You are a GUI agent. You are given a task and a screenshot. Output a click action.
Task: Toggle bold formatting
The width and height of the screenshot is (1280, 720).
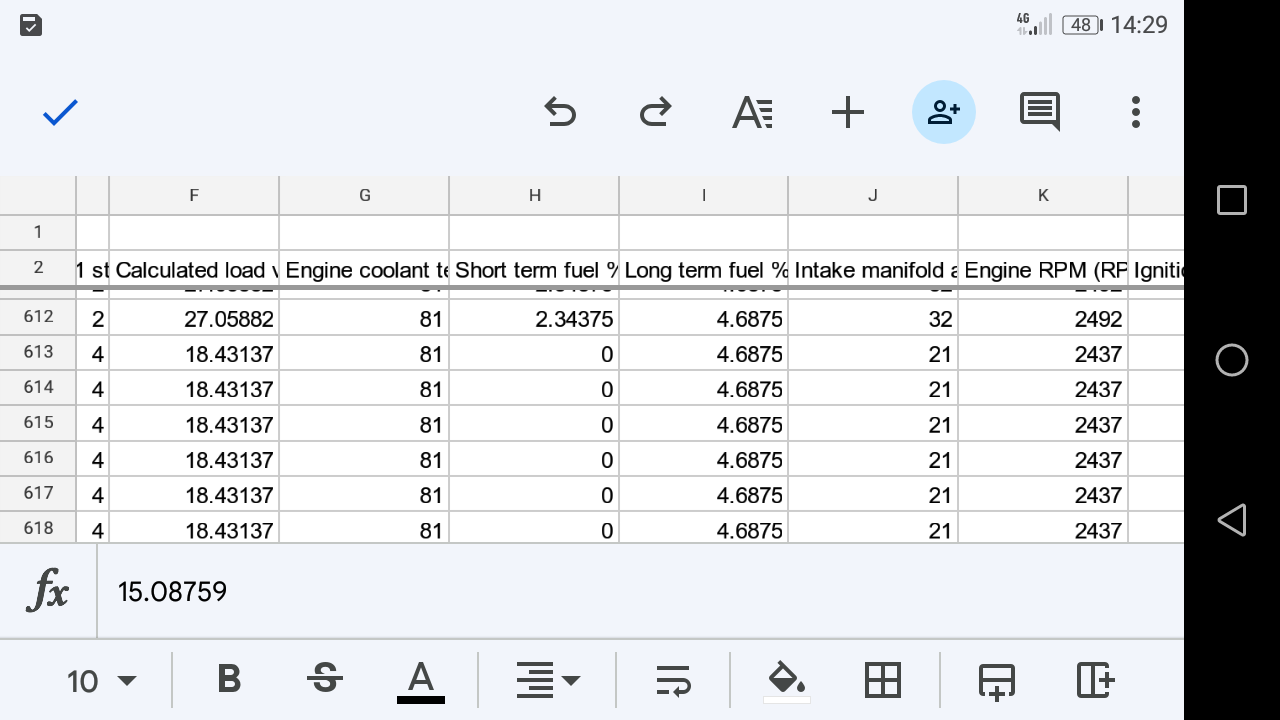(229, 680)
